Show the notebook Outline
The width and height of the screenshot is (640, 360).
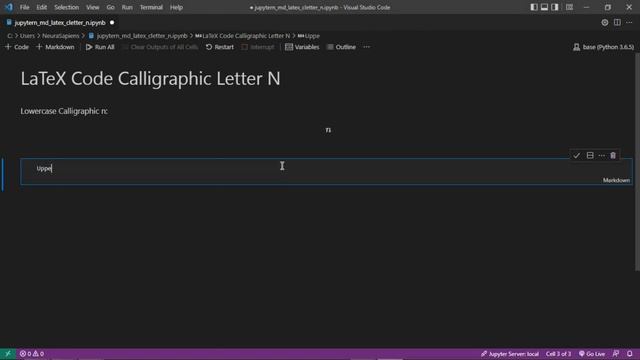tap(342, 47)
